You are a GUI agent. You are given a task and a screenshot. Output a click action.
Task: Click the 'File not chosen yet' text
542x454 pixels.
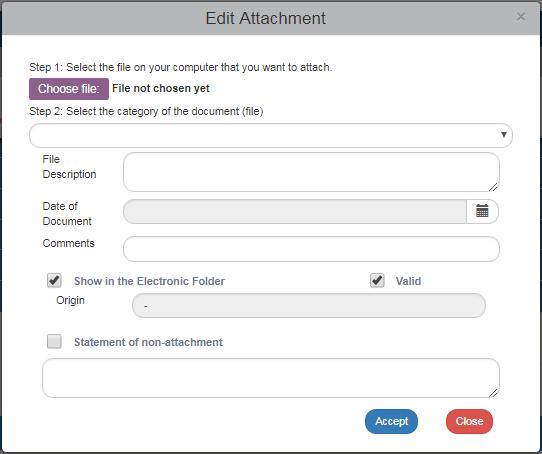161,89
